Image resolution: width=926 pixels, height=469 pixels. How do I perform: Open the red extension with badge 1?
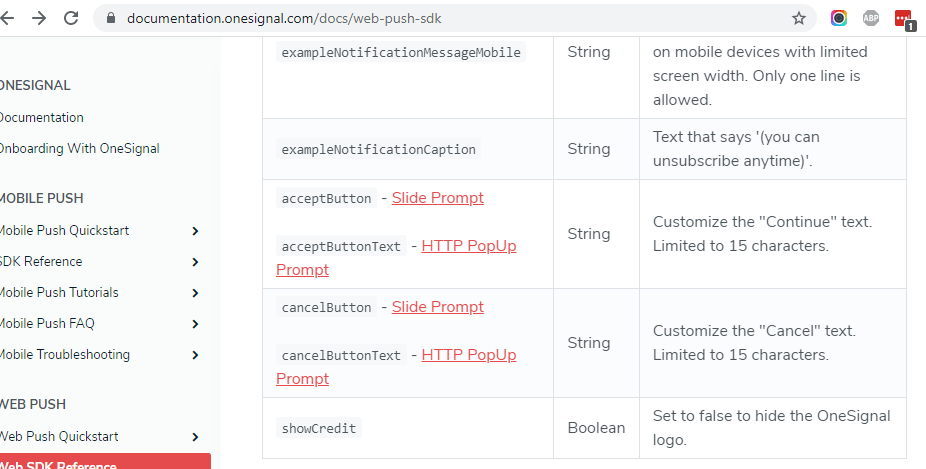point(905,20)
